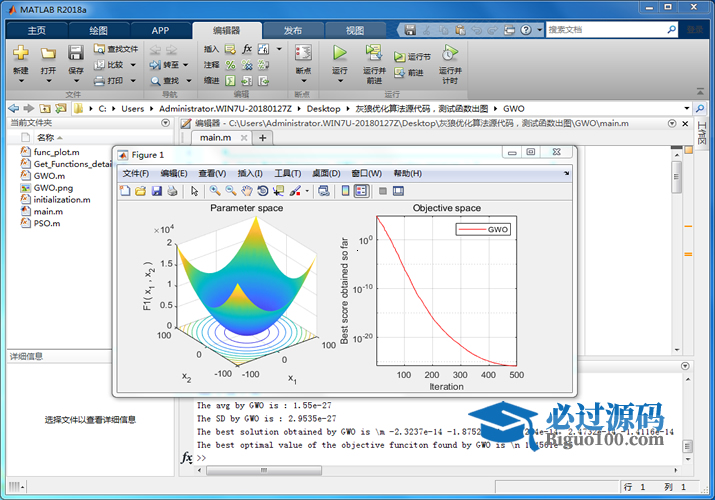Image resolution: width=715 pixels, height=500 pixels.
Task: Click the smart indent icon in 缩进 row
Action: (230, 81)
